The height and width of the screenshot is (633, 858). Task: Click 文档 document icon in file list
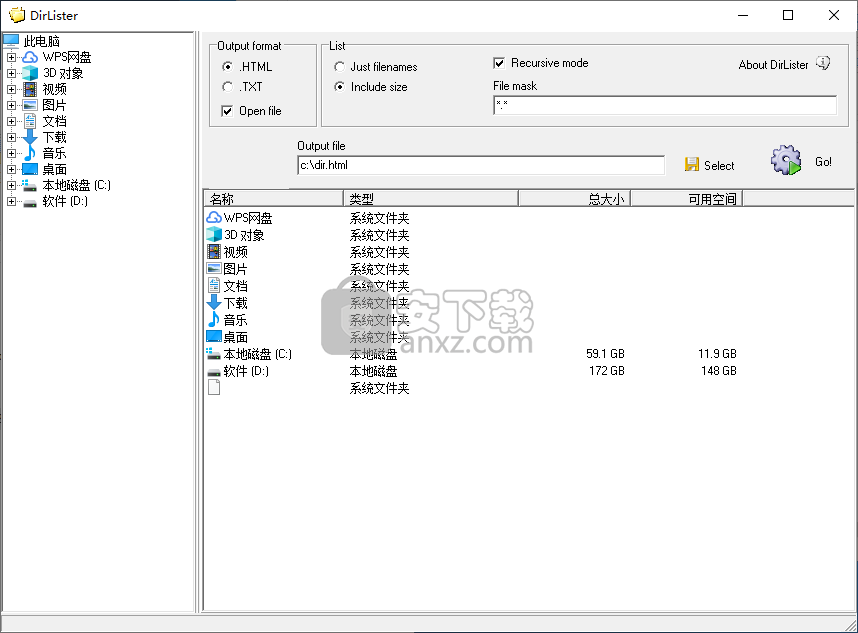click(213, 286)
